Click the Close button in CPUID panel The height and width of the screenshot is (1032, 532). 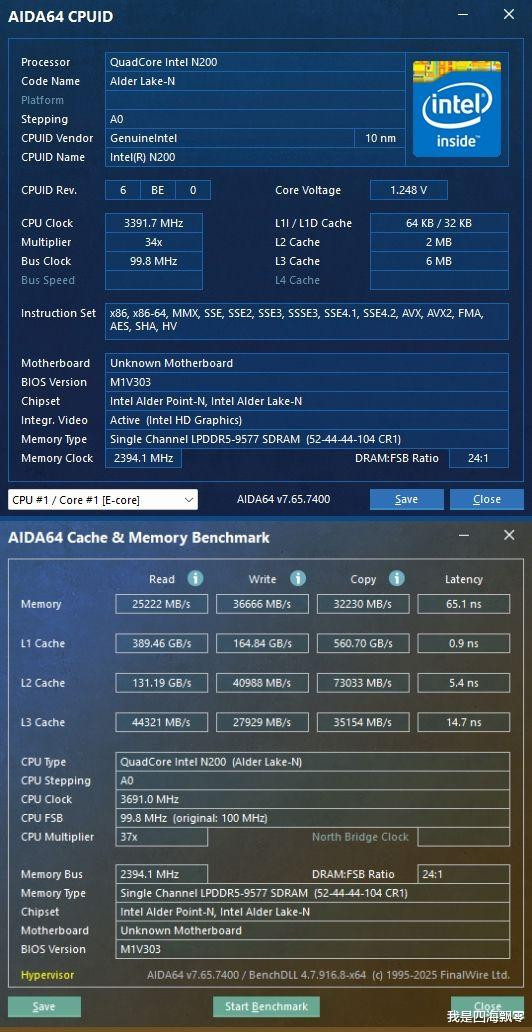(487, 500)
